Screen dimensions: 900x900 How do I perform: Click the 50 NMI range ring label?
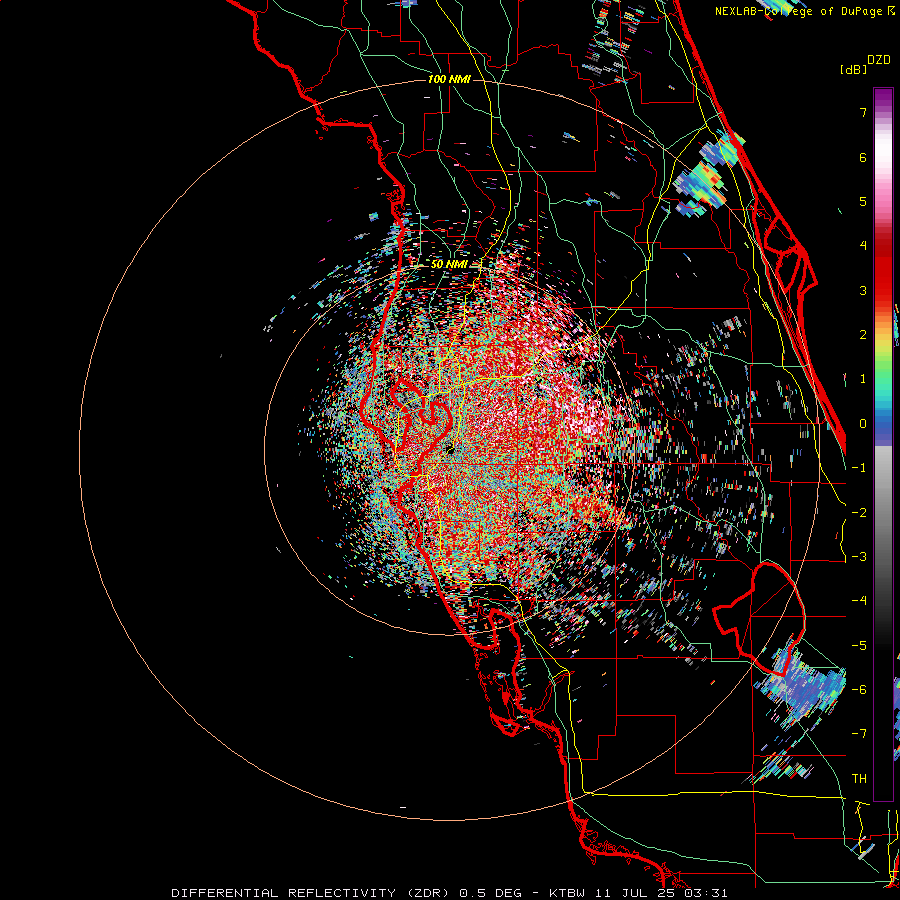[449, 264]
